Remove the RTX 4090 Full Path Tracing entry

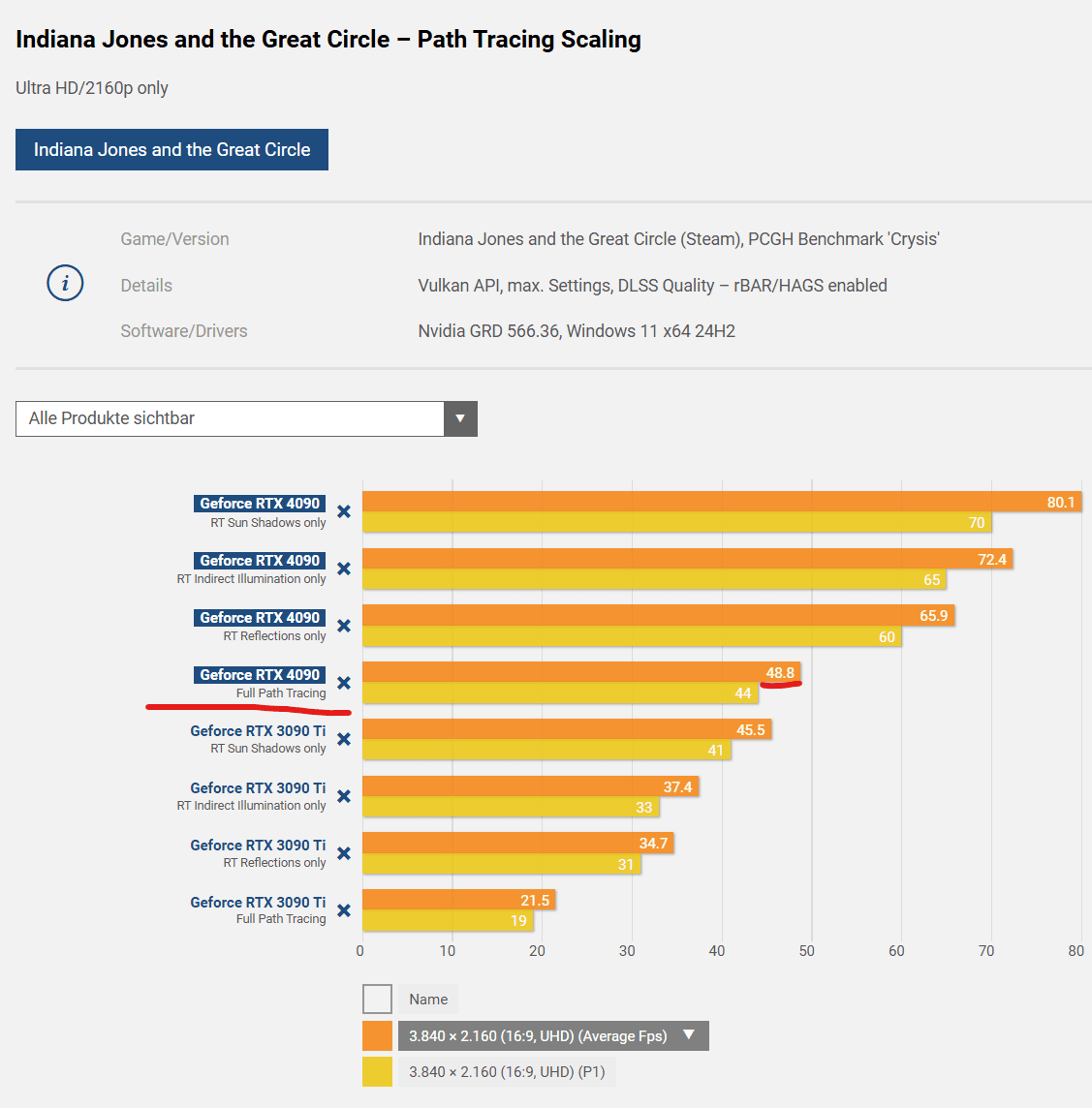pos(344,684)
